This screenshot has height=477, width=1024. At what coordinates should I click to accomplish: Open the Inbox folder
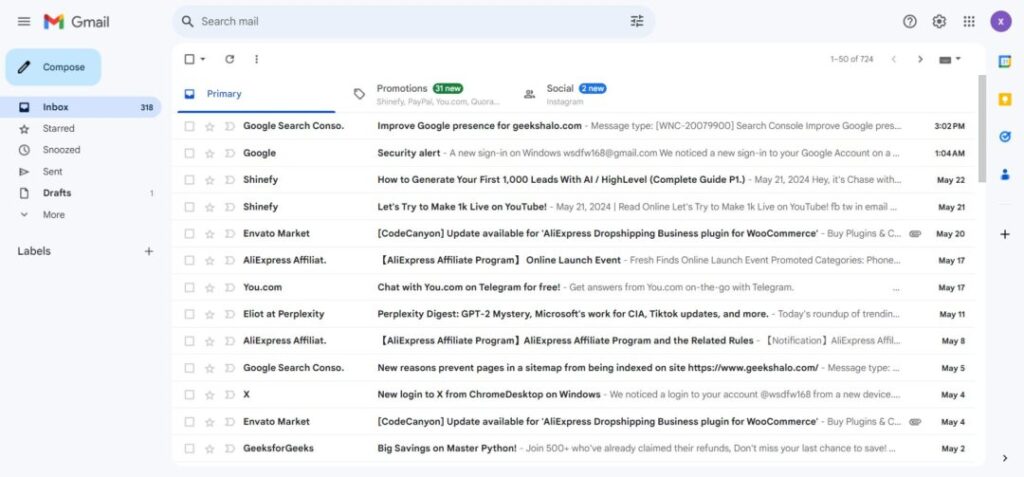[82, 107]
